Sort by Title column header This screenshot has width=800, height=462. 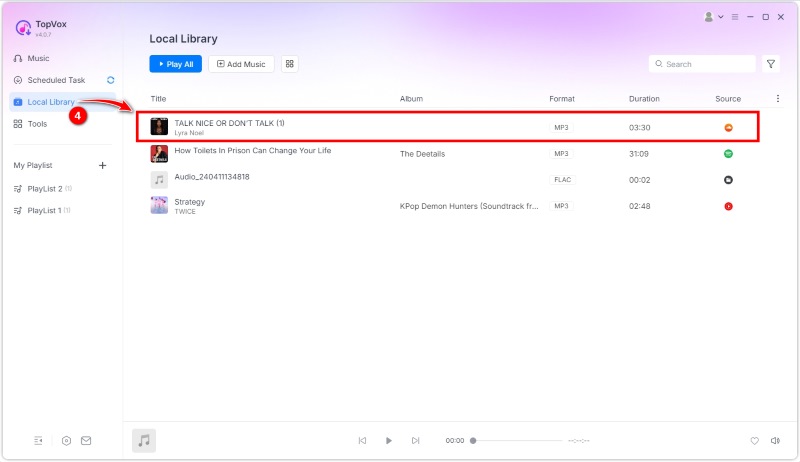coord(158,99)
